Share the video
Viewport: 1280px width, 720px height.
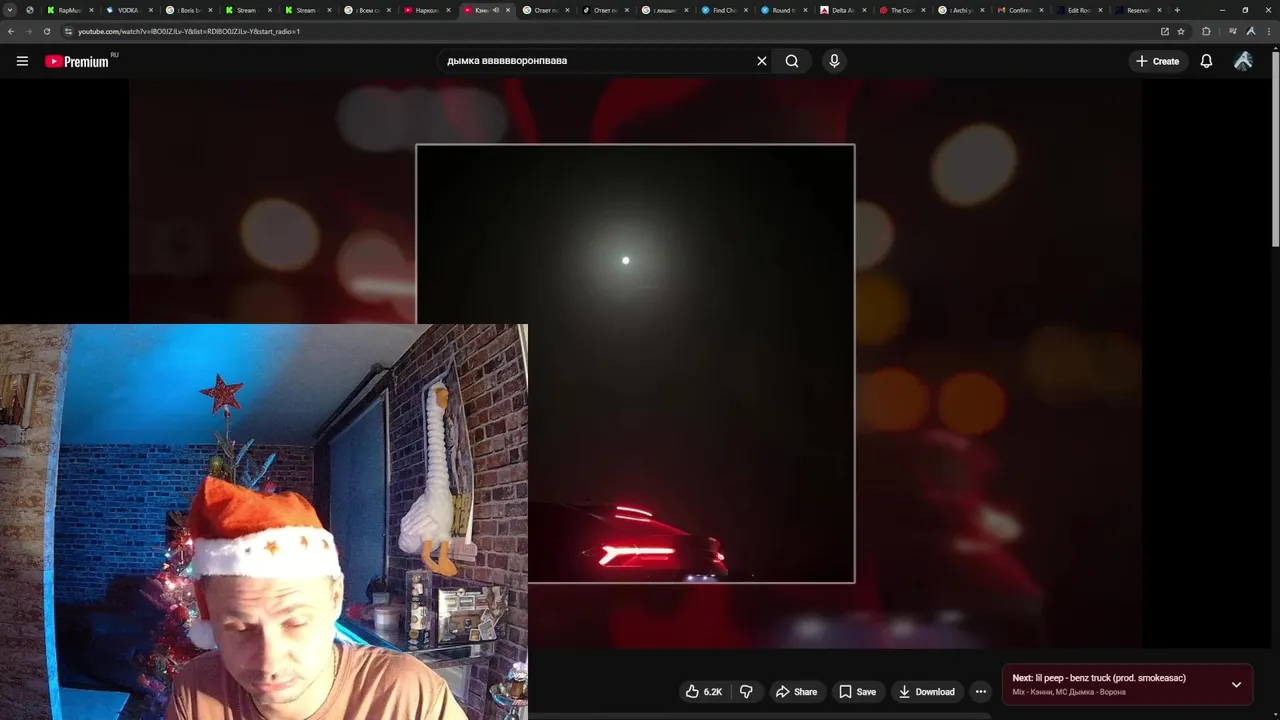click(x=796, y=692)
